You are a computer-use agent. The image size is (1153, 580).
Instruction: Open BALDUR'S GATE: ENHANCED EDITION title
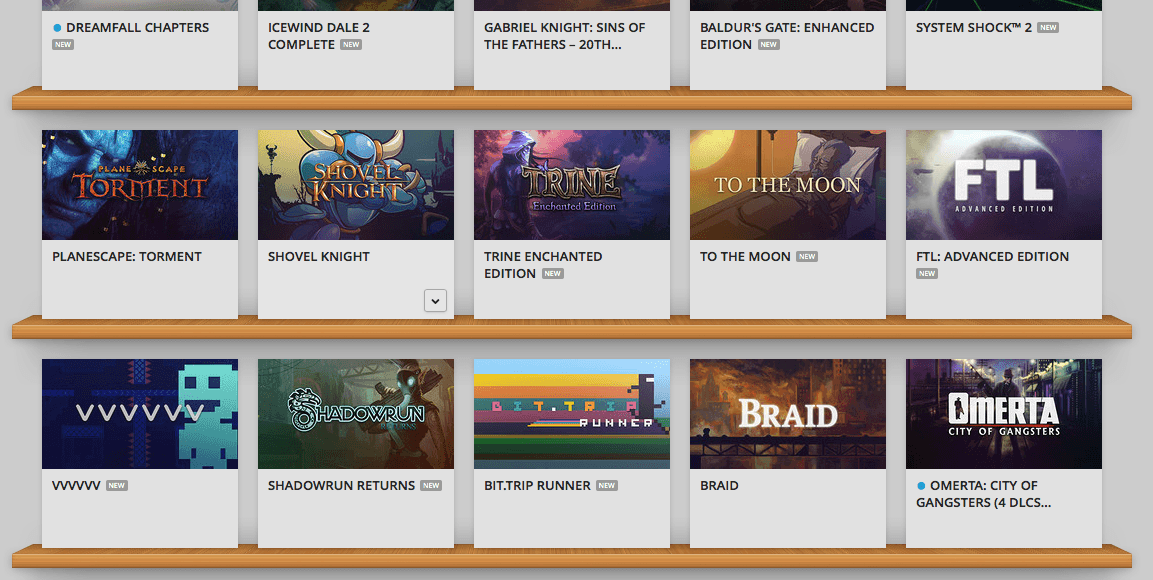(x=787, y=36)
